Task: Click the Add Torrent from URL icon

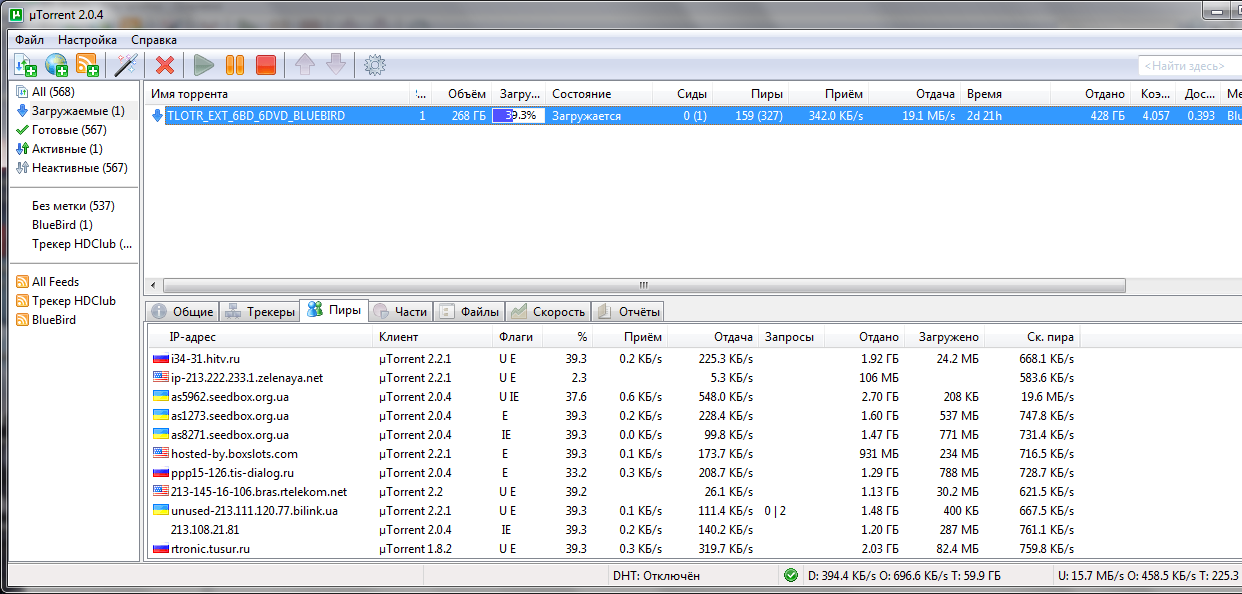Action: (x=56, y=65)
